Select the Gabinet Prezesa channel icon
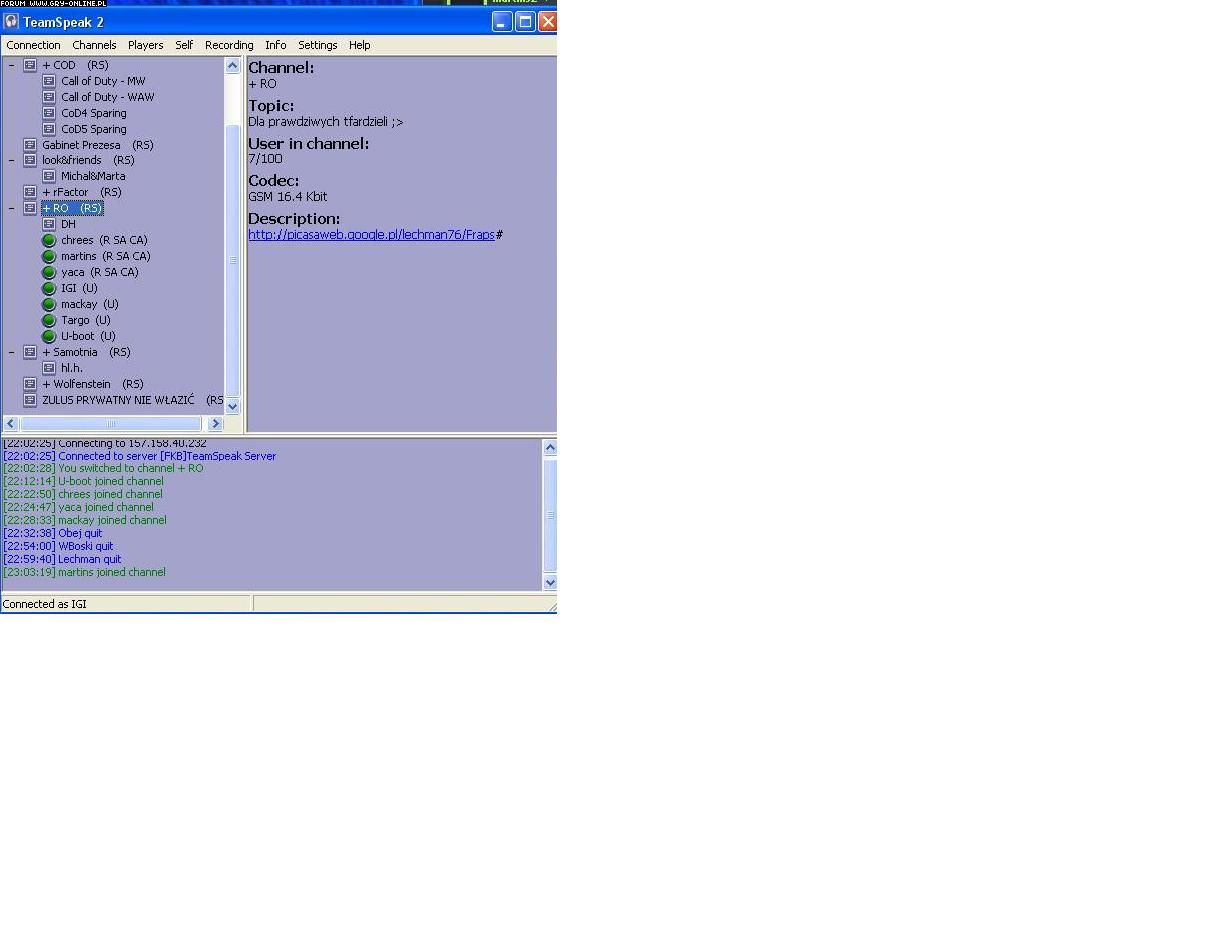The height and width of the screenshot is (948, 1218). [x=30, y=145]
